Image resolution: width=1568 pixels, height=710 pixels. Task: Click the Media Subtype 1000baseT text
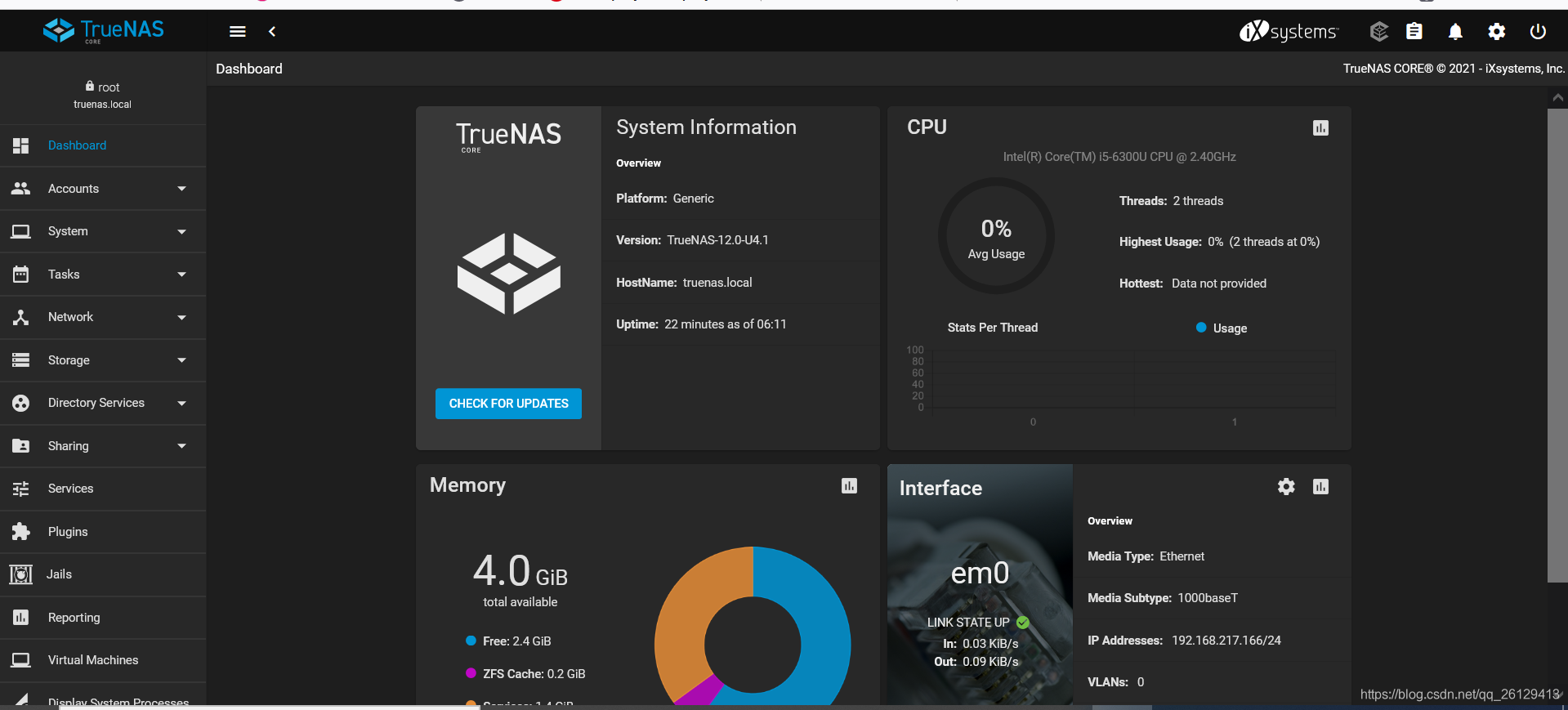(1163, 598)
